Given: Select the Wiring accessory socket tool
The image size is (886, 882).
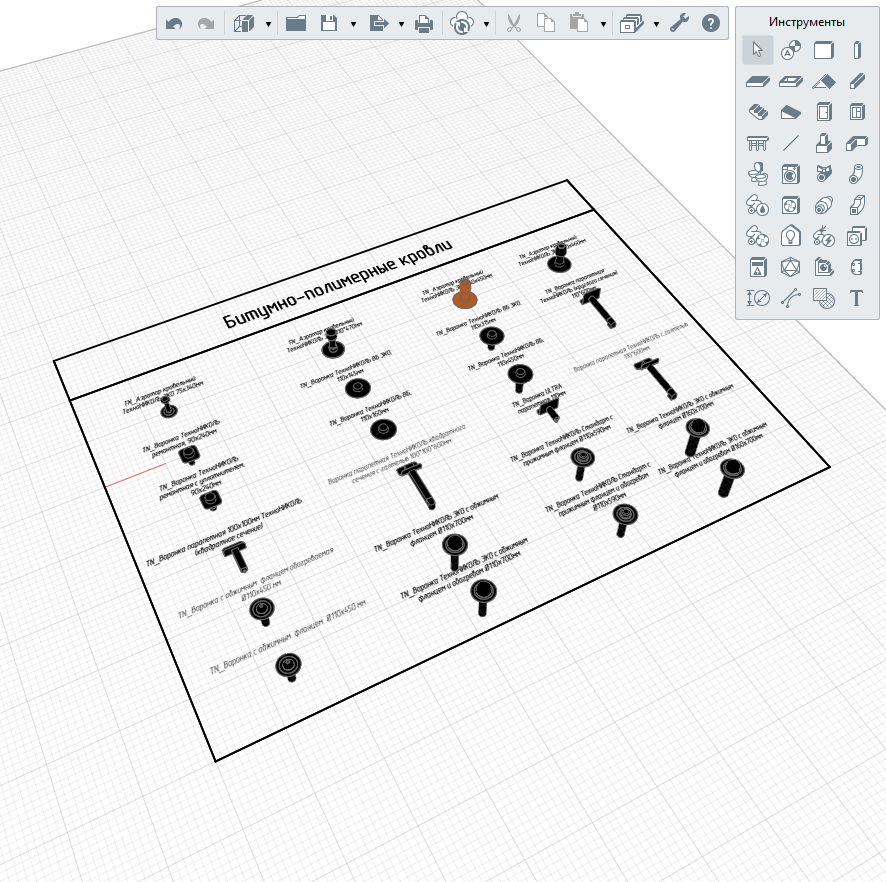Looking at the screenshot, I should pyautogui.click(x=857, y=236).
